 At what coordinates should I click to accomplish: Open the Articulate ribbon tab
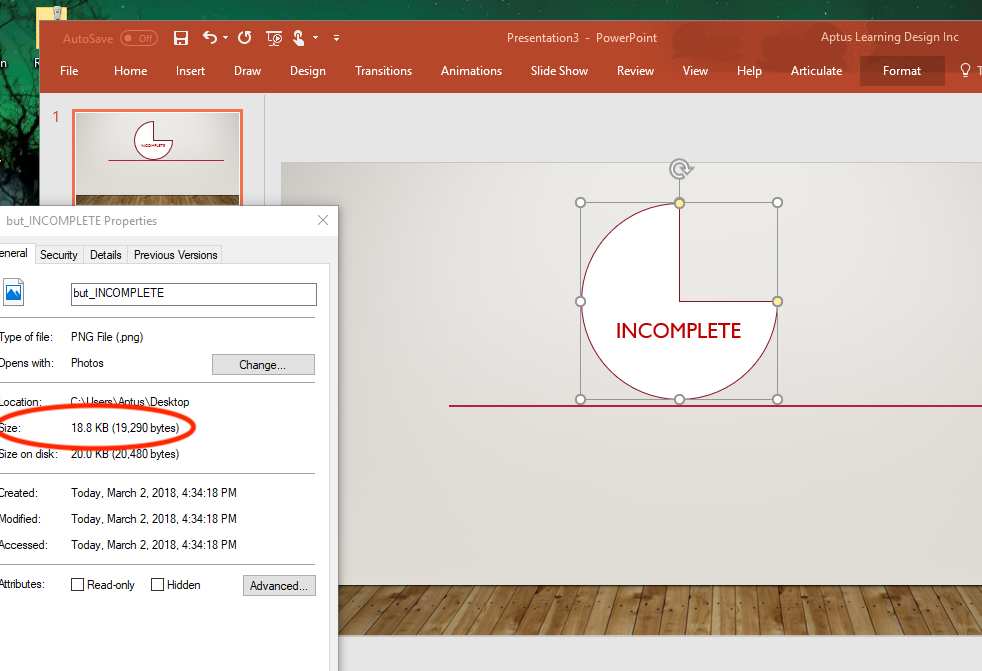pyautogui.click(x=816, y=71)
